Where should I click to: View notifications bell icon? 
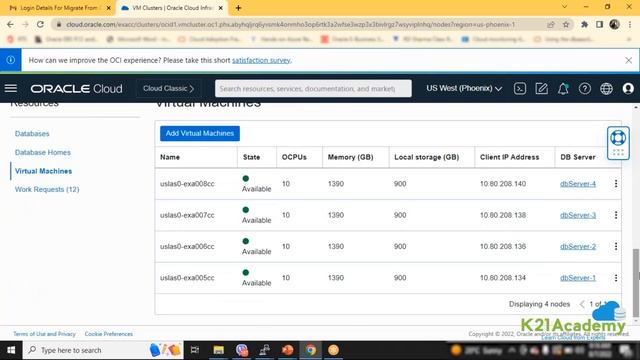click(x=563, y=88)
